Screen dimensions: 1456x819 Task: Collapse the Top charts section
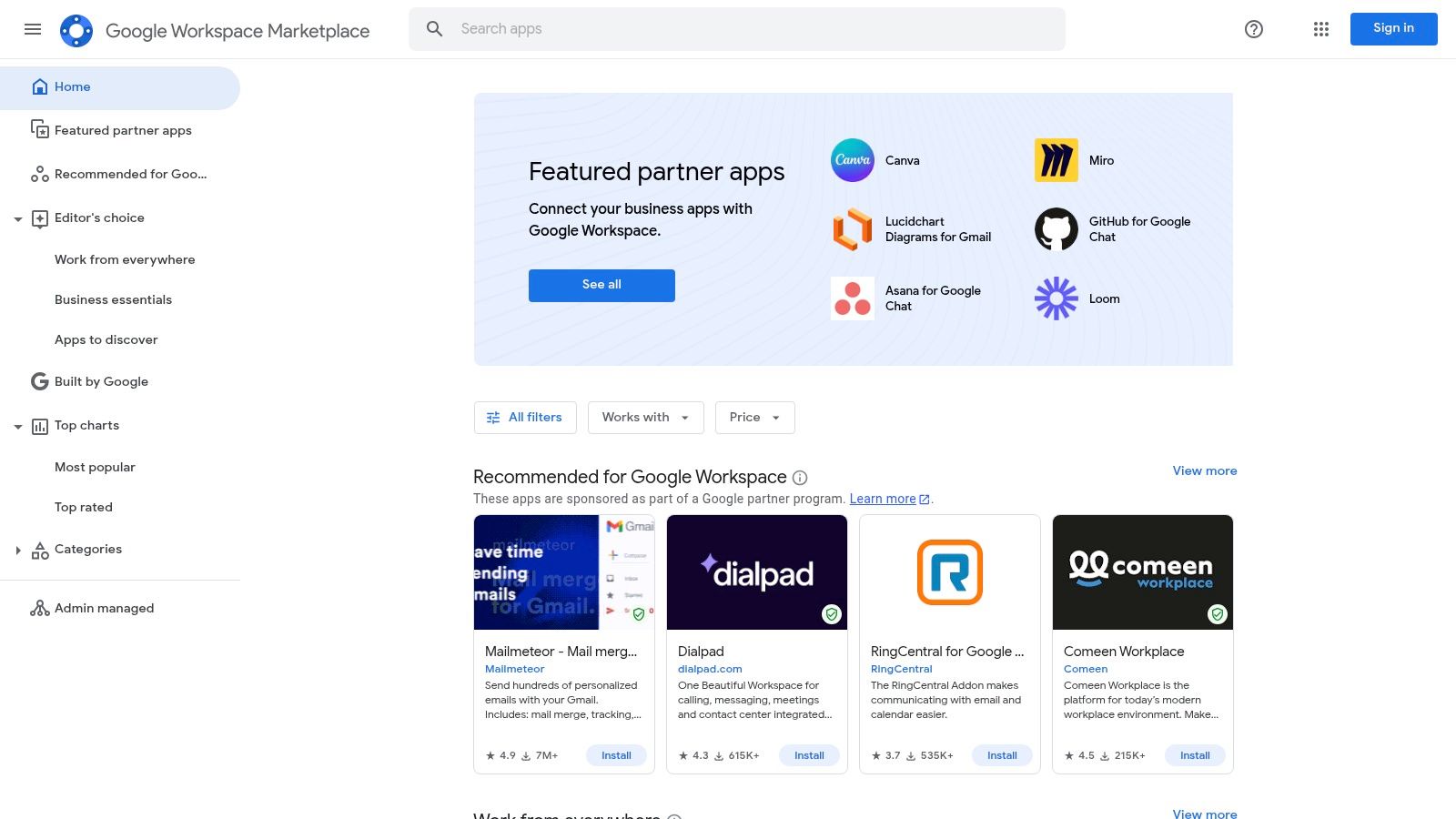point(18,426)
